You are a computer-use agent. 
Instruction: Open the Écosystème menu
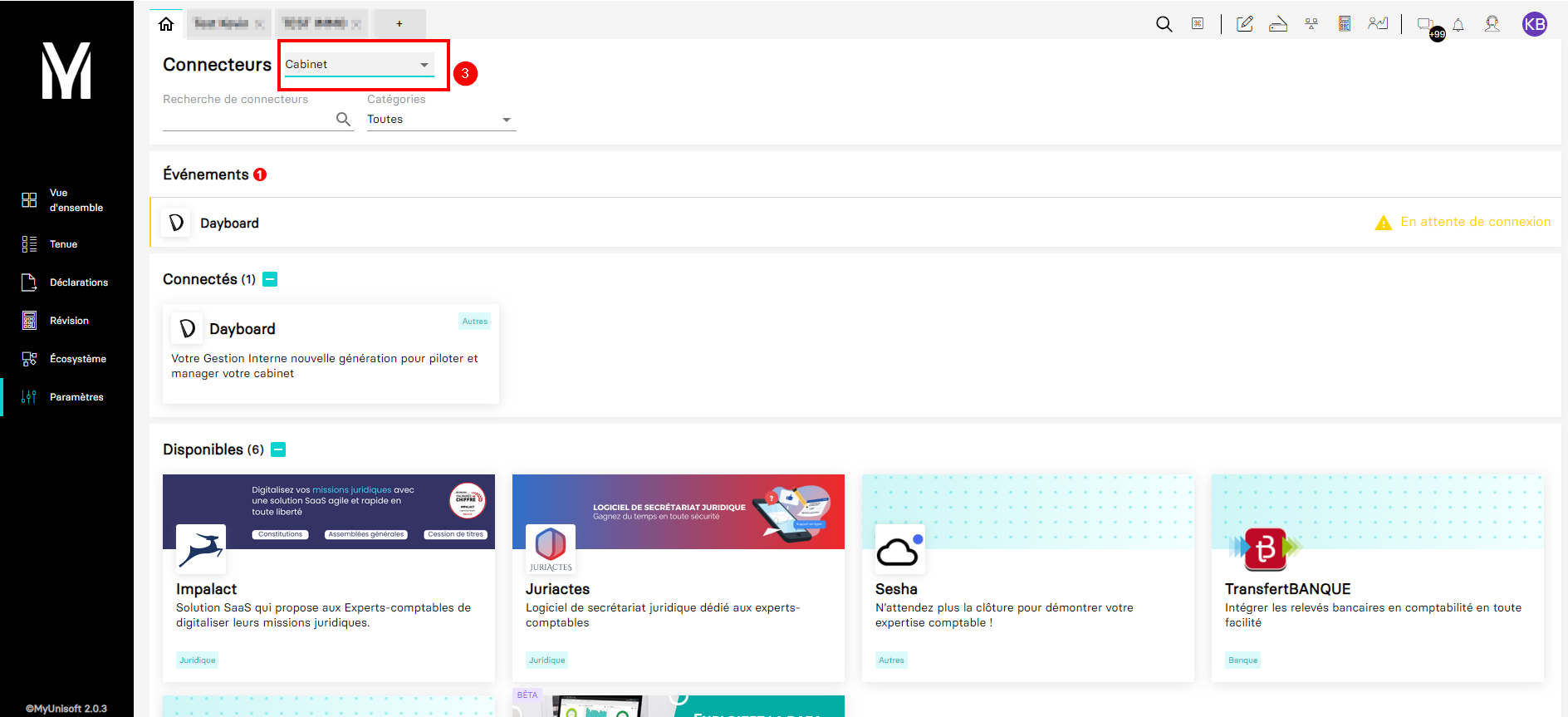click(66, 359)
